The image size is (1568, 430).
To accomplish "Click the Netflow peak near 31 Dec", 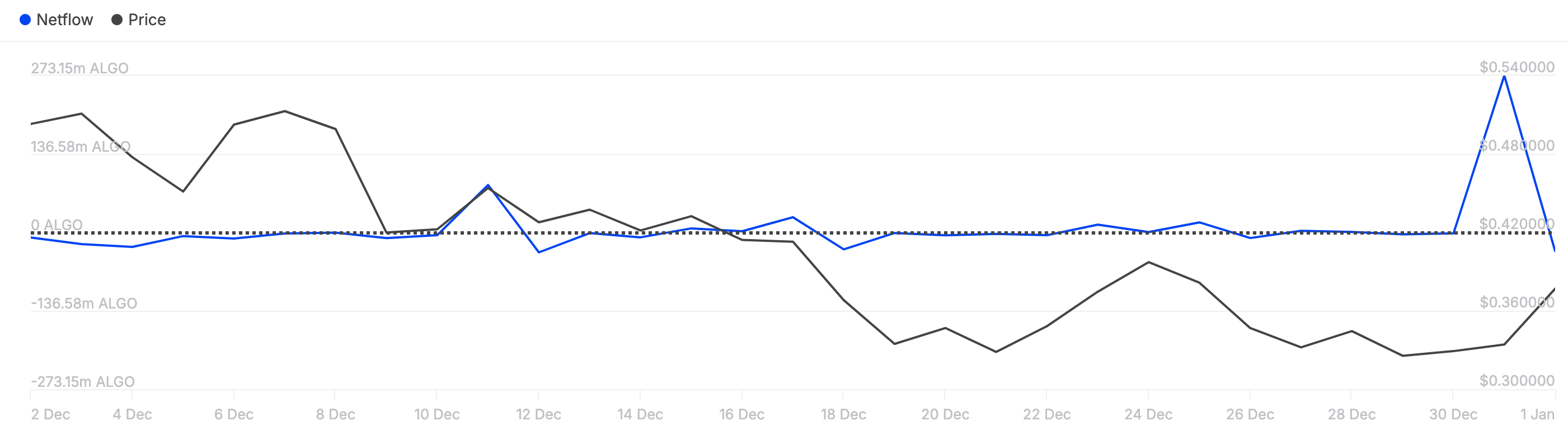I will pos(1504,77).
